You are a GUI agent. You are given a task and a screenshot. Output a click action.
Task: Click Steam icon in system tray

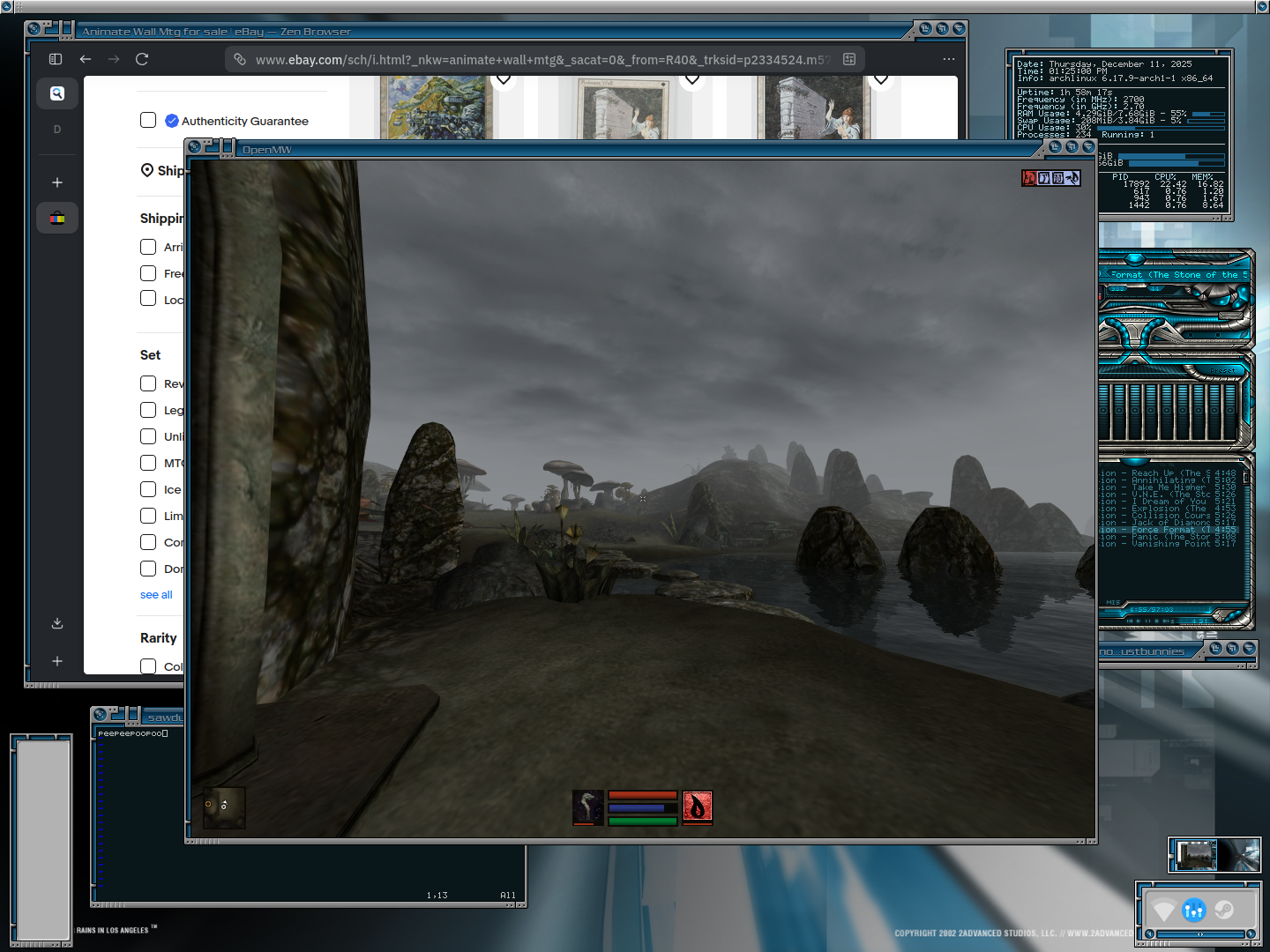coord(1224,910)
